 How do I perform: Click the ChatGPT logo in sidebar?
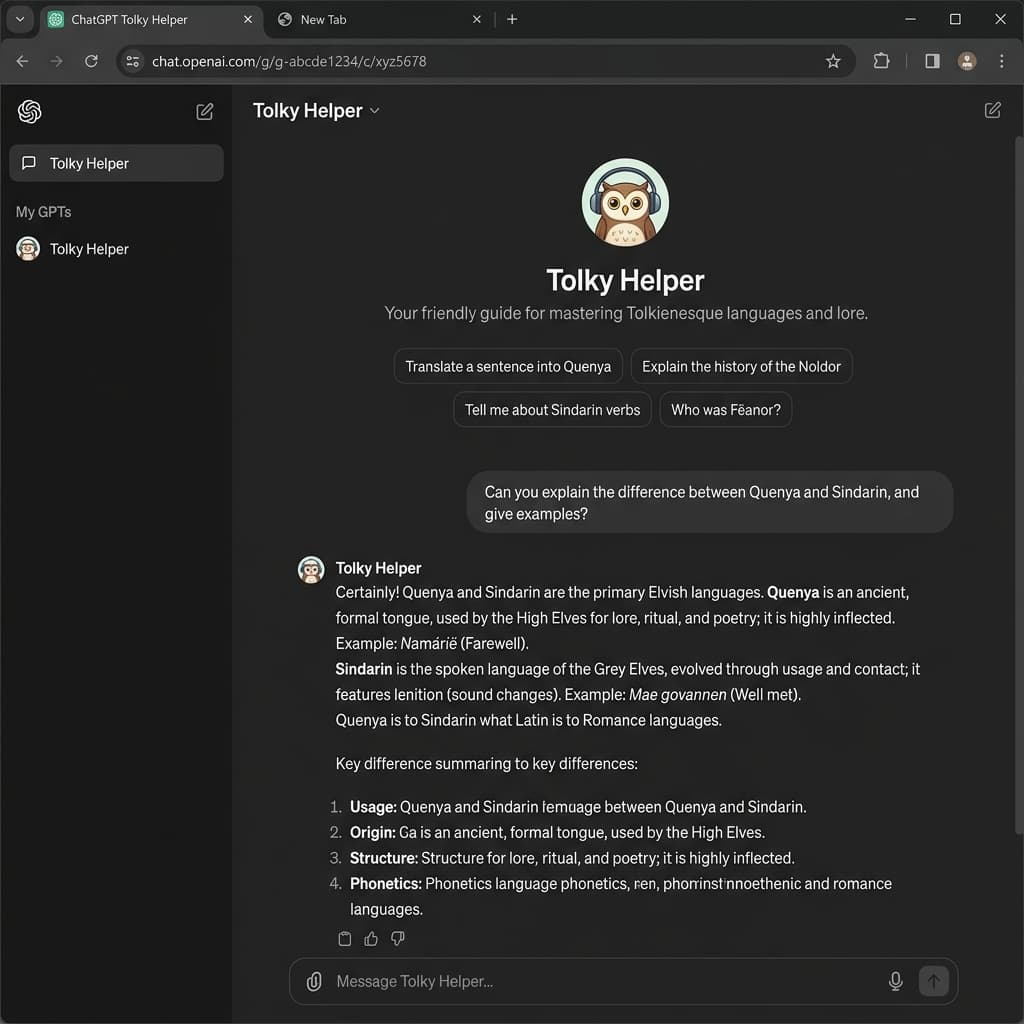[x=29, y=112]
